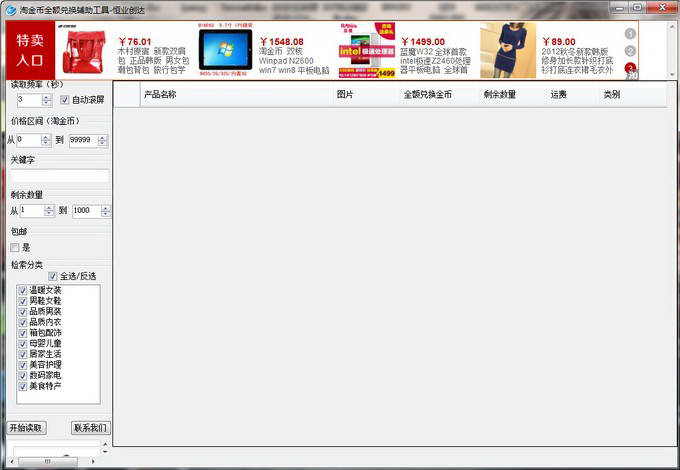Close the 淘金币 tool window
The width and height of the screenshot is (680, 470).
(x=662, y=8)
